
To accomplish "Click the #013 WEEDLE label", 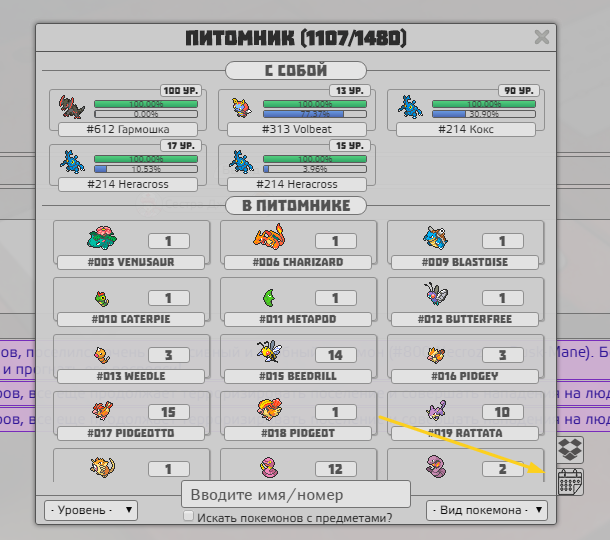I will click(x=131, y=376).
